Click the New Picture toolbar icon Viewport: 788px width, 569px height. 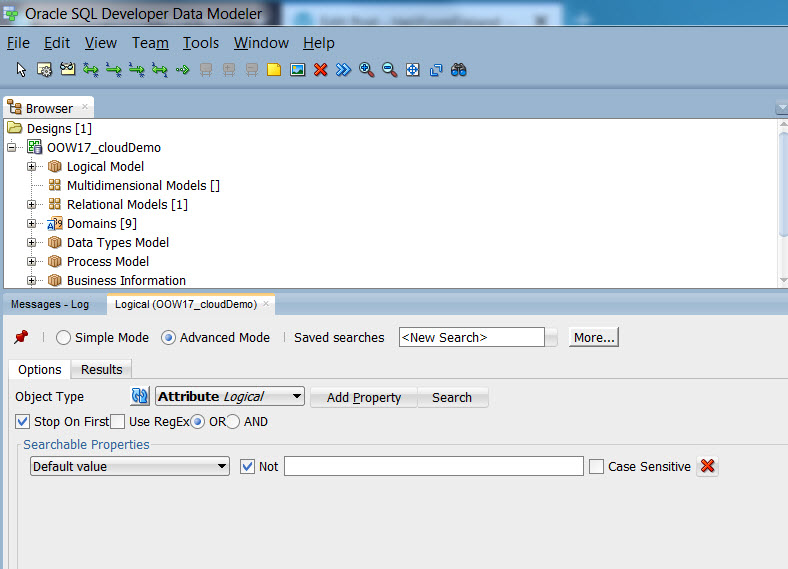tap(297, 70)
